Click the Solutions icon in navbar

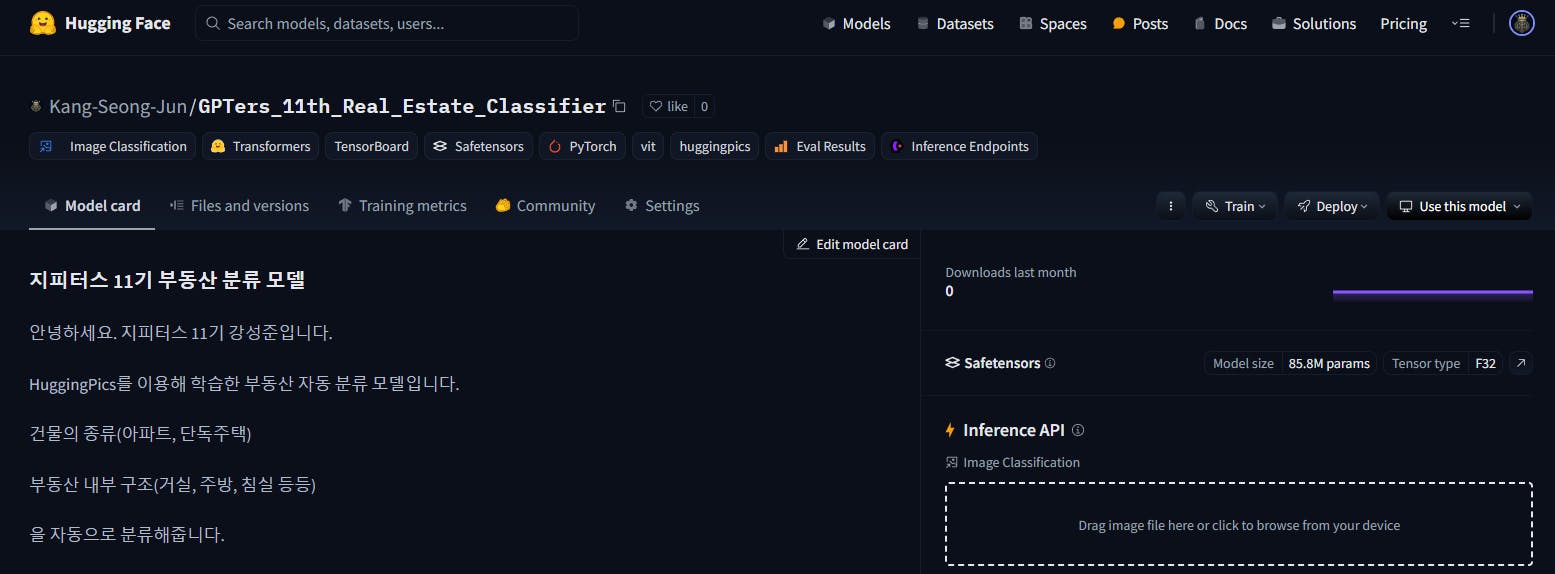click(1279, 23)
